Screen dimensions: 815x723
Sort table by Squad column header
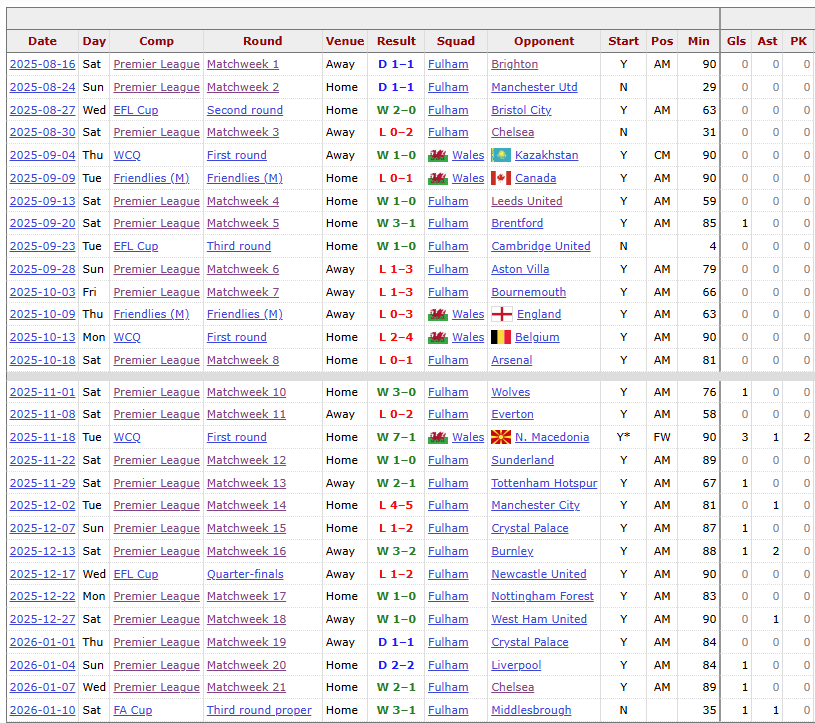coord(455,41)
